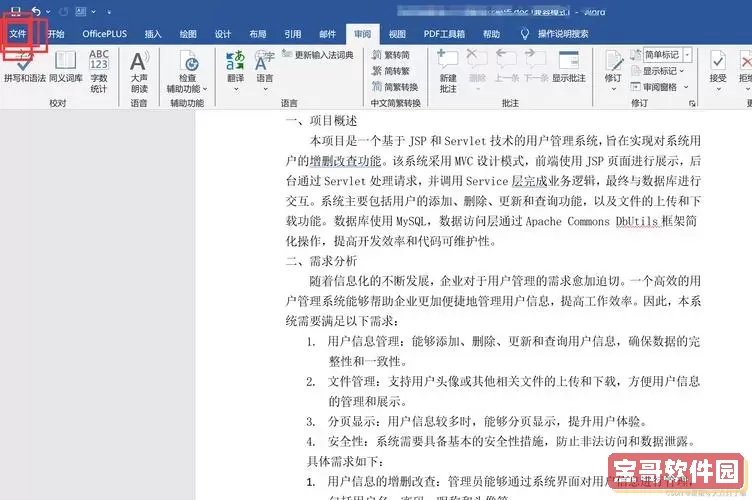The width and height of the screenshot is (752, 500).
Task: Click the heading 一、项目概述
Action: pos(321,120)
